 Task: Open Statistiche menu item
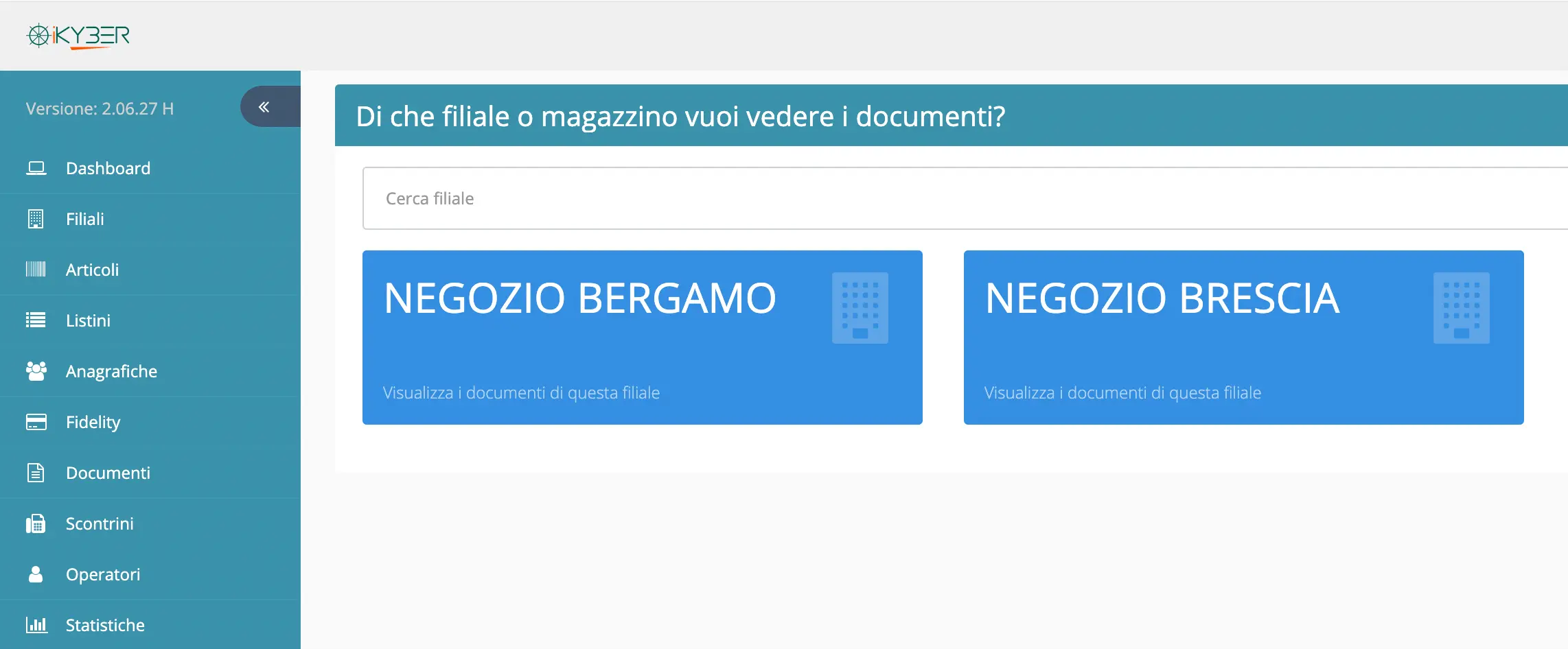pyautogui.click(x=150, y=624)
